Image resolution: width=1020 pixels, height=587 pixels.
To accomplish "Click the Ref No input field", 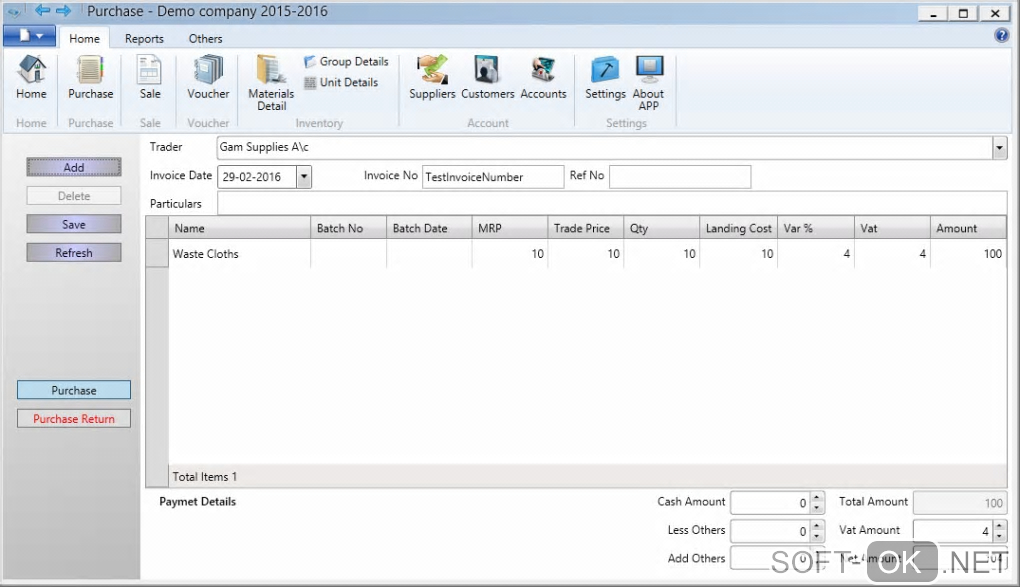I will pyautogui.click(x=680, y=176).
